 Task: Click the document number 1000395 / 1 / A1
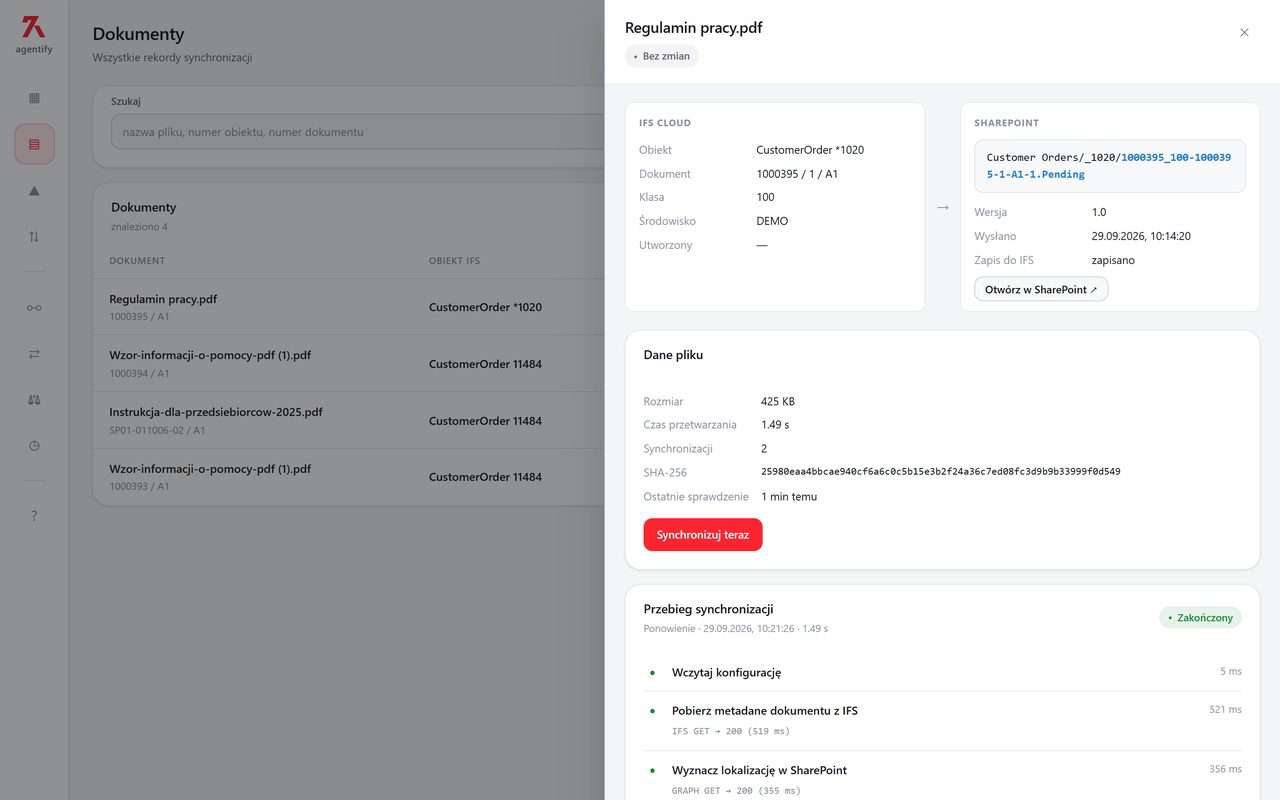click(x=797, y=174)
